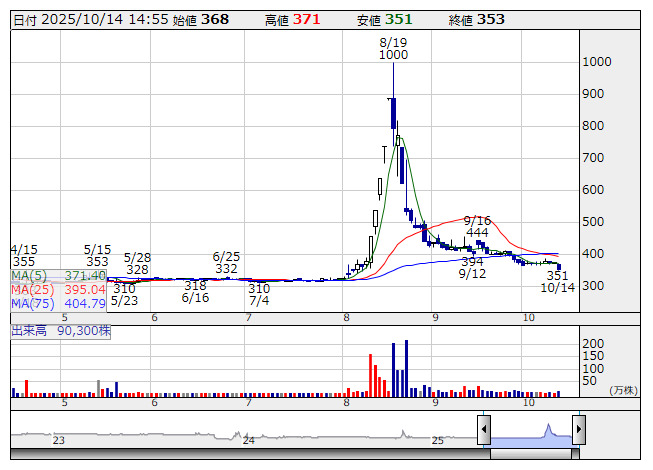Click the 6/25 332 price annotation

[226, 262]
